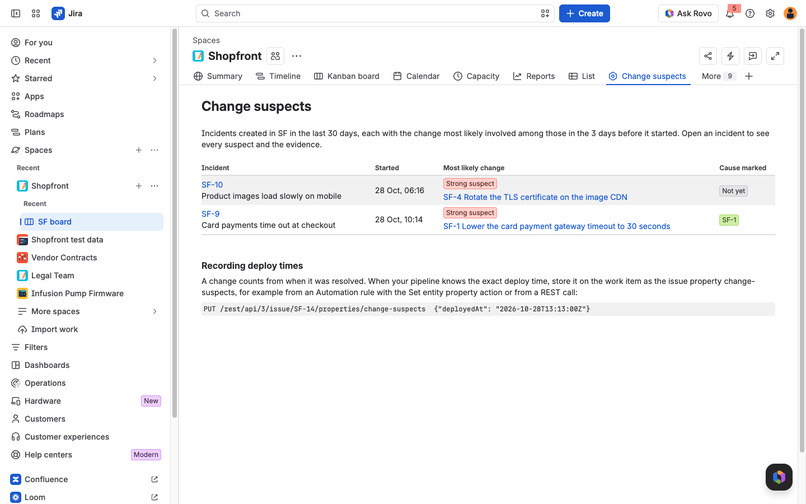Enter full screen with expand icon
Screen dimensions: 806x504
point(775,56)
